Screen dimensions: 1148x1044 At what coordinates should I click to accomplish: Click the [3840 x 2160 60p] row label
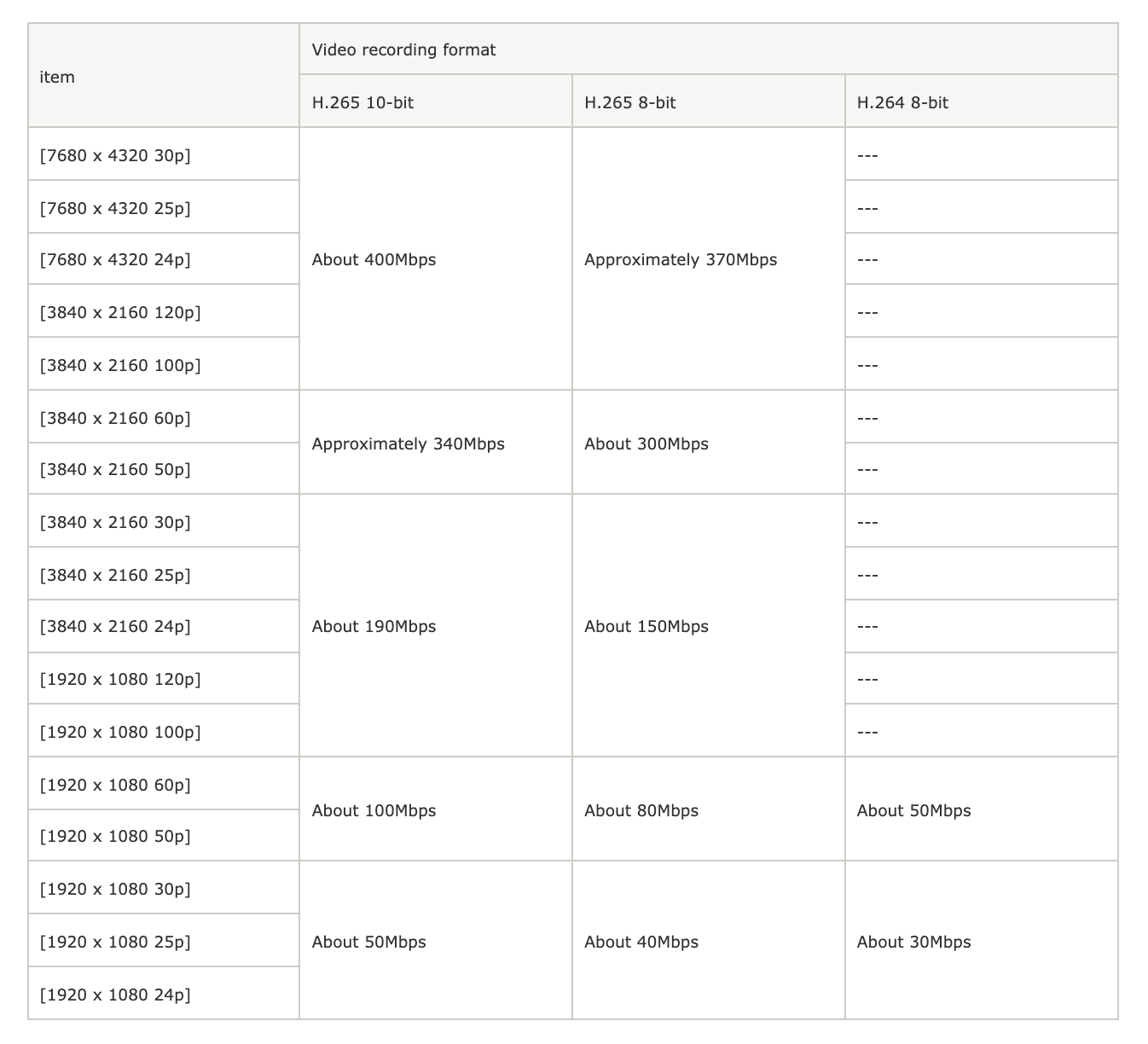click(x=115, y=418)
